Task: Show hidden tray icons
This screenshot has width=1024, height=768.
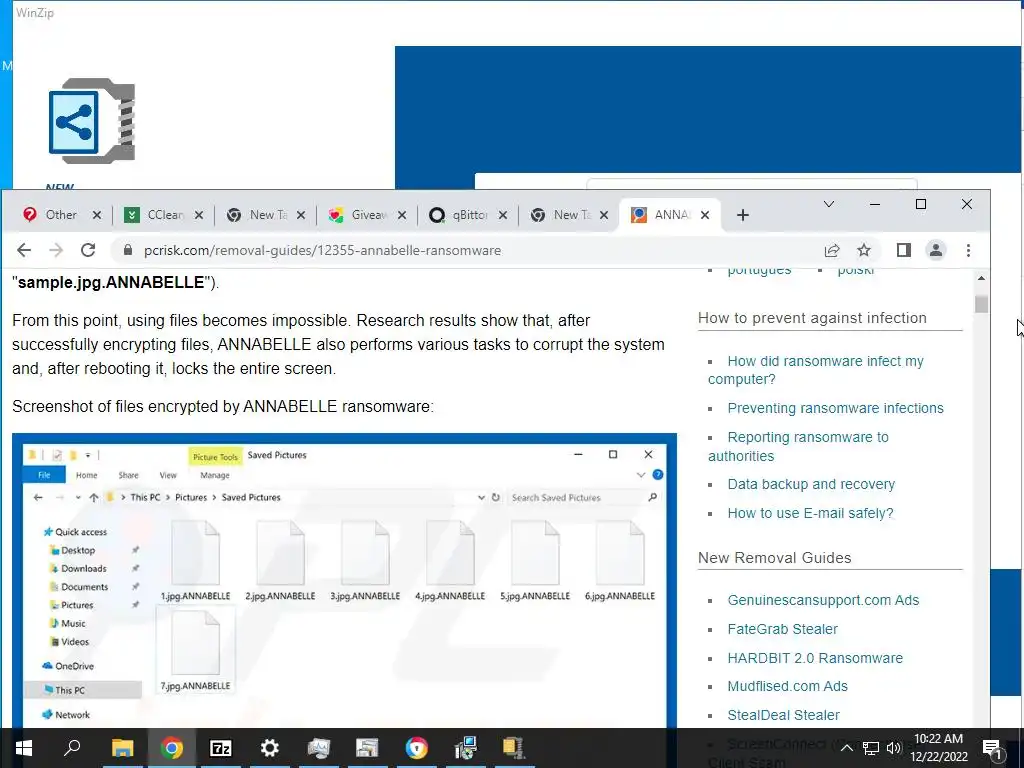Action: coord(846,748)
